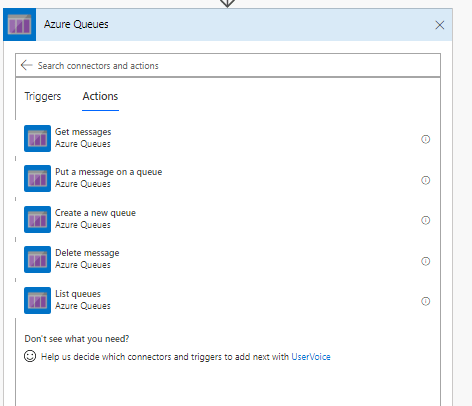The width and height of the screenshot is (472, 406).
Task: Choose the Delete message action text
Action: [x=87, y=253]
